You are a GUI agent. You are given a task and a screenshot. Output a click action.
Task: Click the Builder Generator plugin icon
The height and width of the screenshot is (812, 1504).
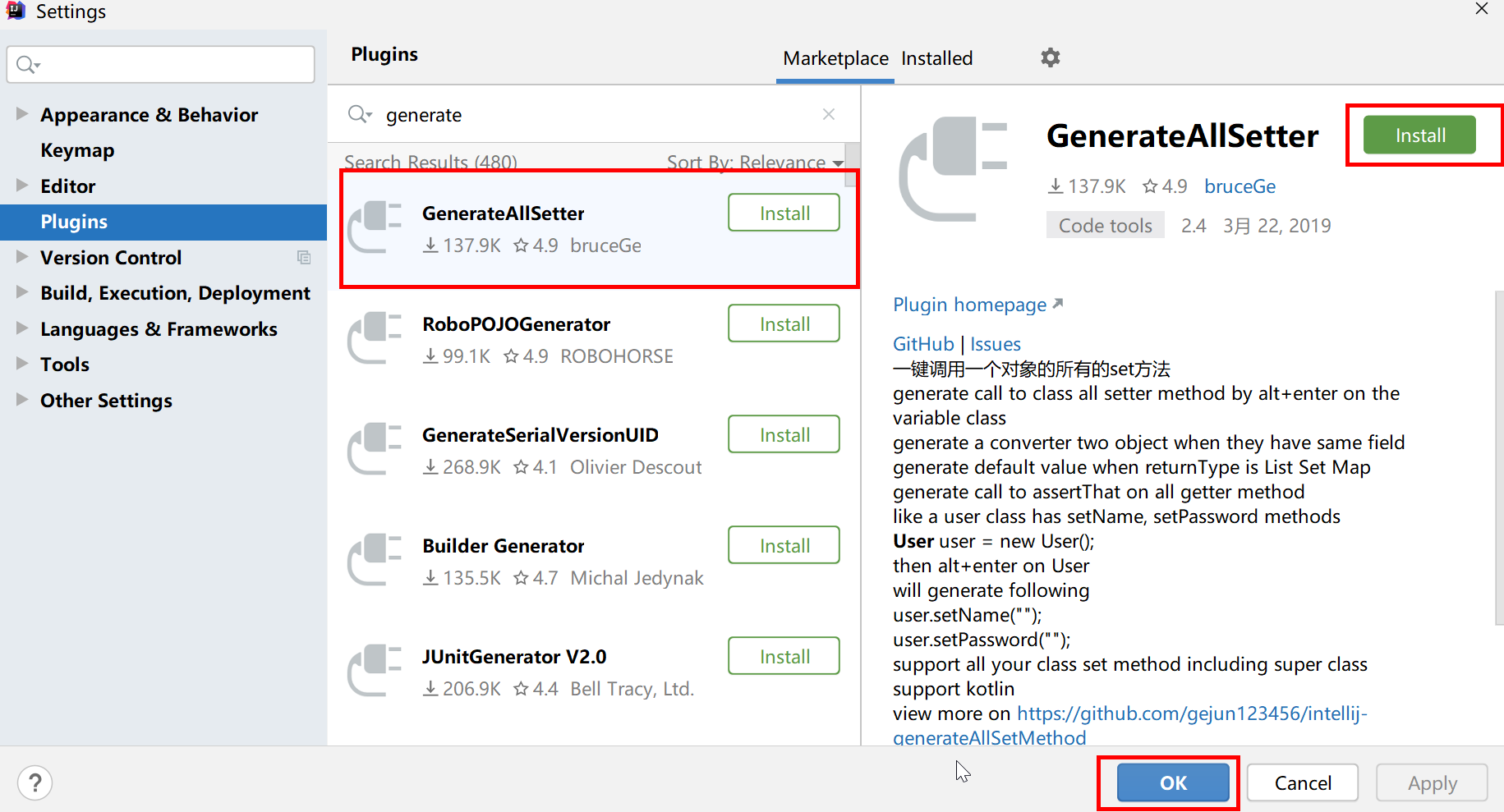(375, 560)
